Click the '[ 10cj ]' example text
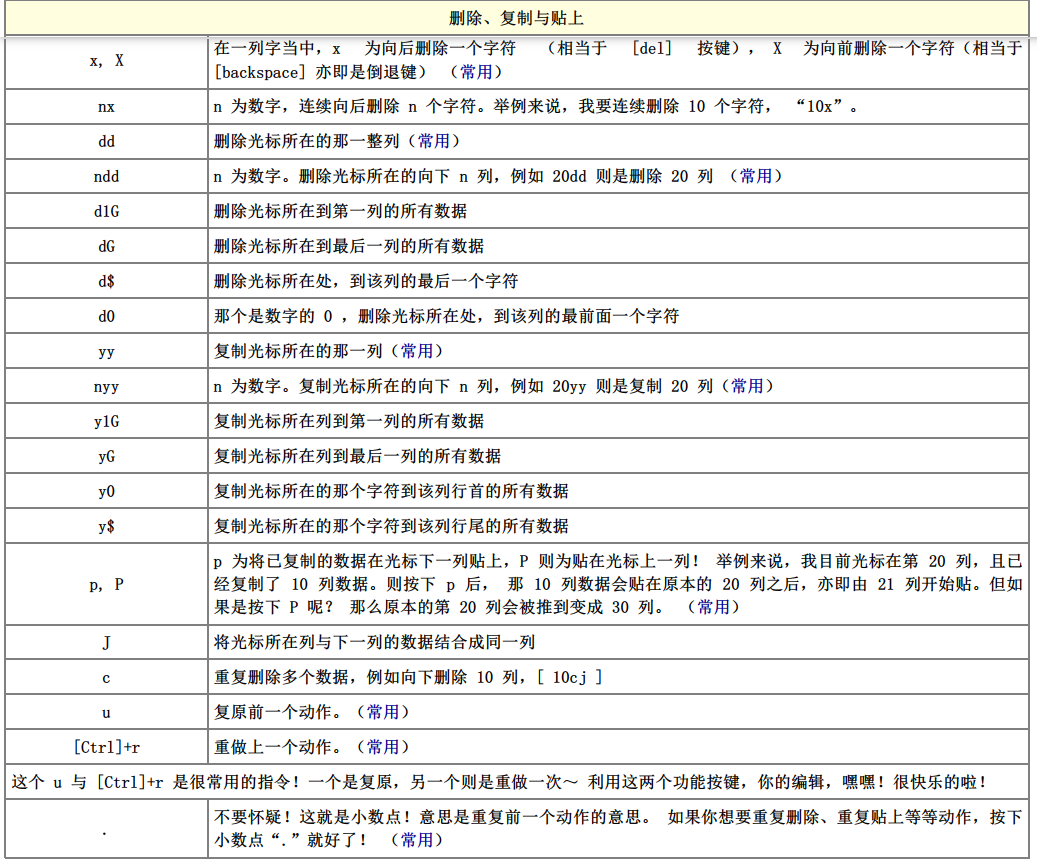The width and height of the screenshot is (1037, 860). pyautogui.click(x=569, y=677)
